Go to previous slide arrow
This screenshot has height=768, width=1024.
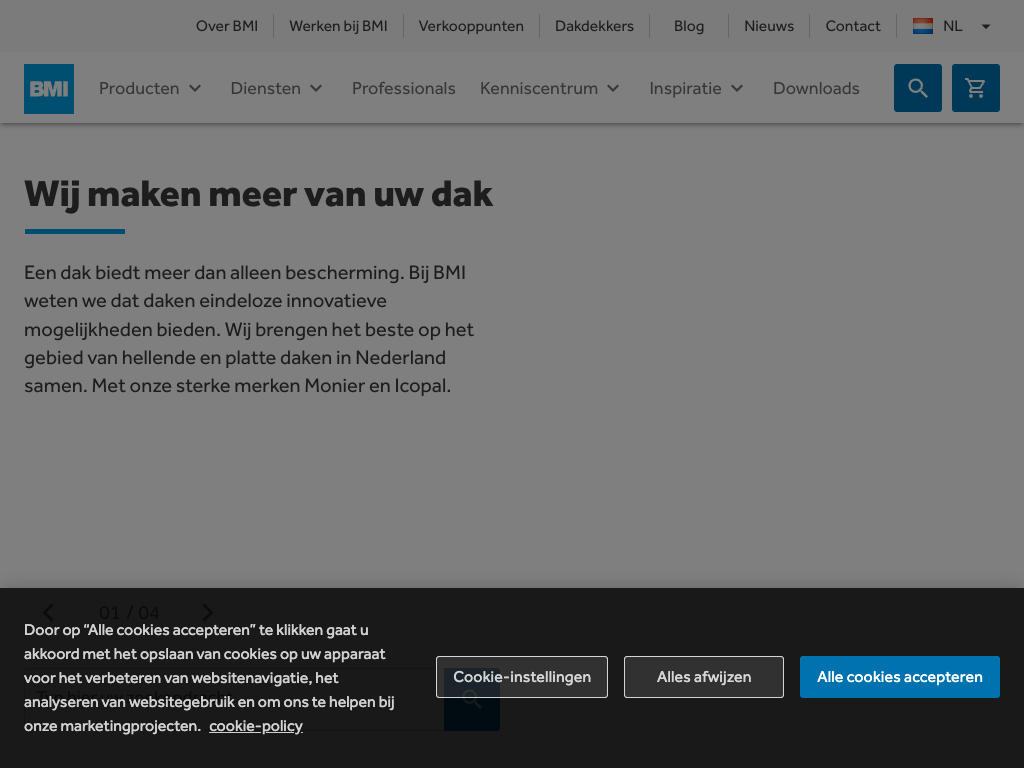48,612
